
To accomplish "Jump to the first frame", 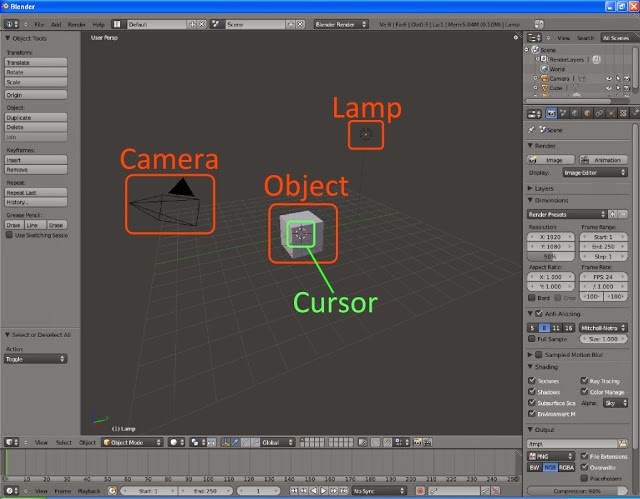I will [x=294, y=491].
